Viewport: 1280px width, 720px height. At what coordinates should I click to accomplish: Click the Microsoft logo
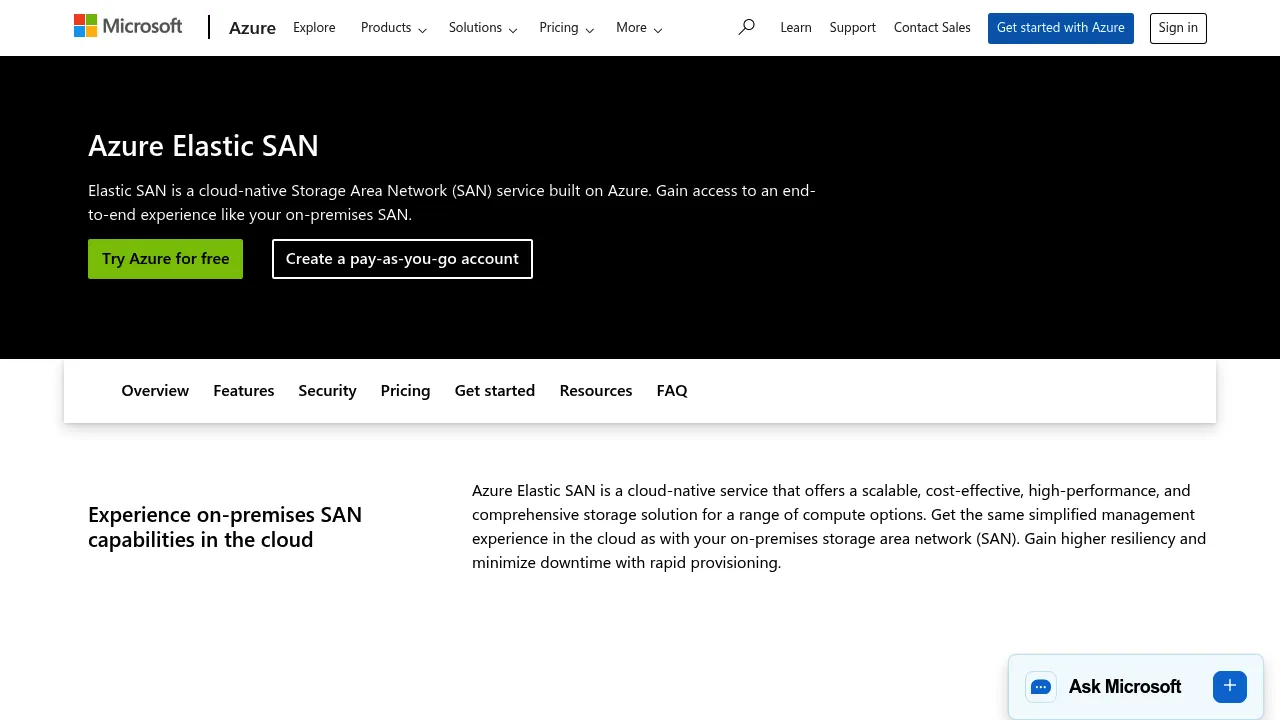point(128,26)
